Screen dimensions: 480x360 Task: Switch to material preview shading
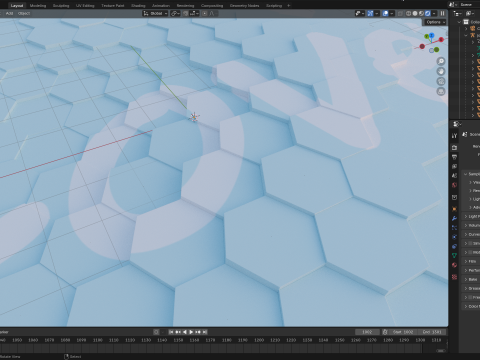[x=421, y=13]
